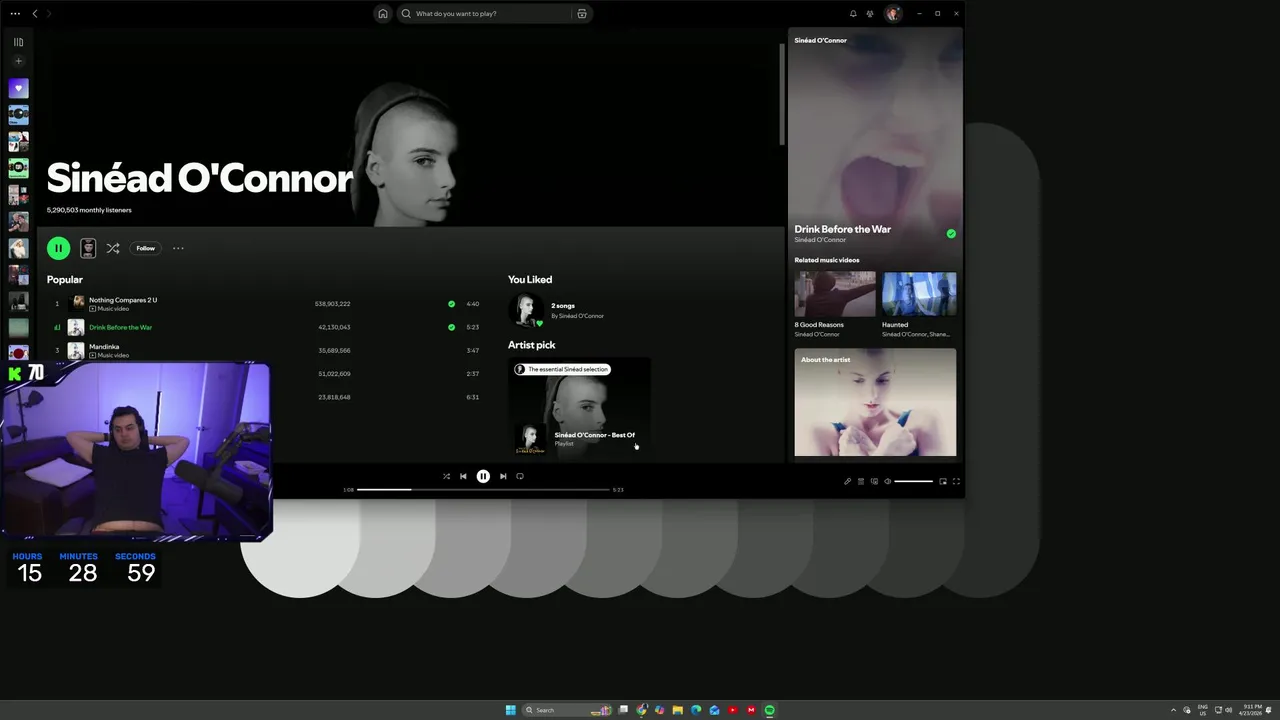Image resolution: width=1280 pixels, height=720 pixels.
Task: Click the plus Create playlist icon
Action: coord(18,61)
